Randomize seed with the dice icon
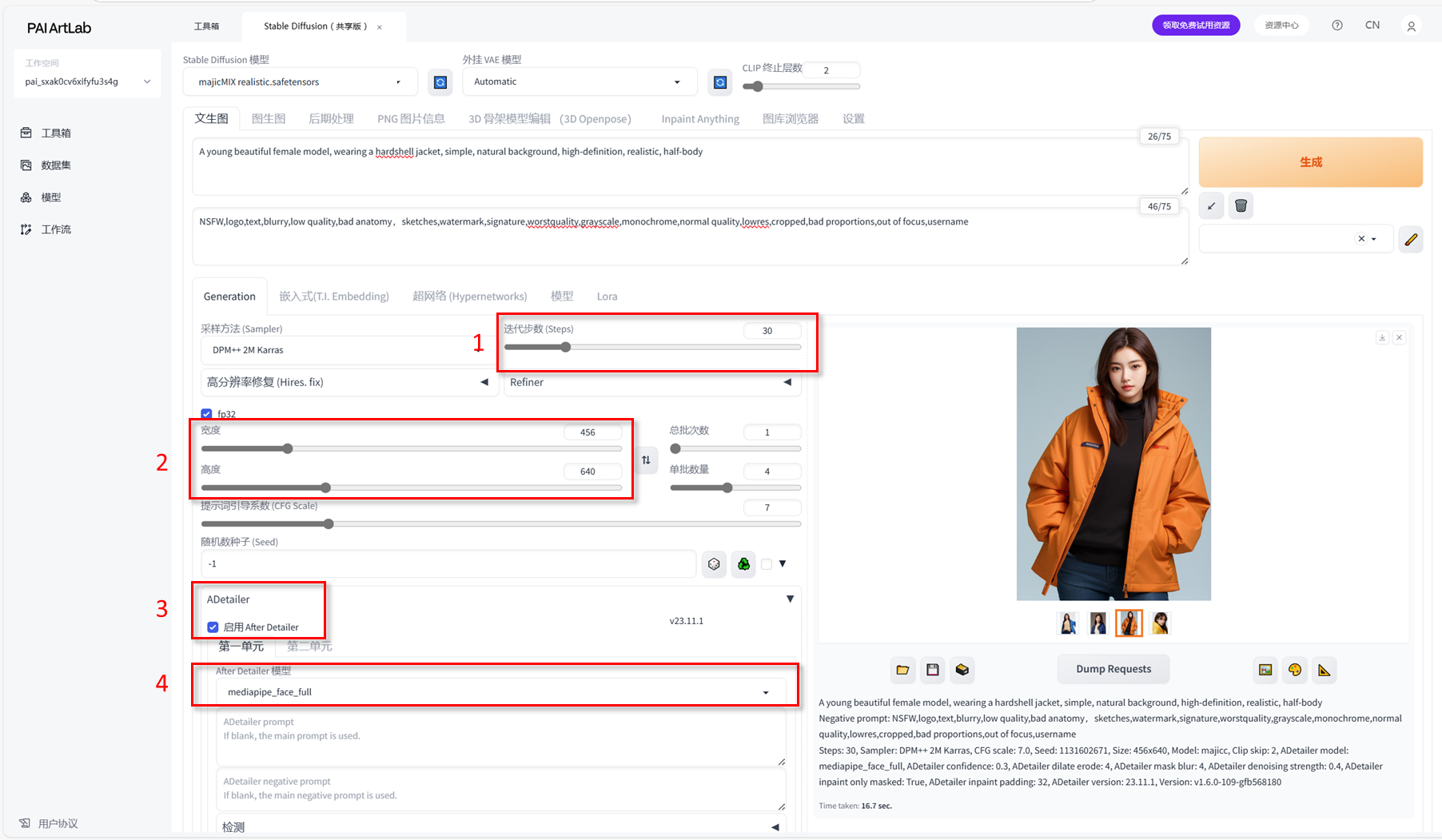Viewport: 1442px width, 840px height. [x=714, y=564]
